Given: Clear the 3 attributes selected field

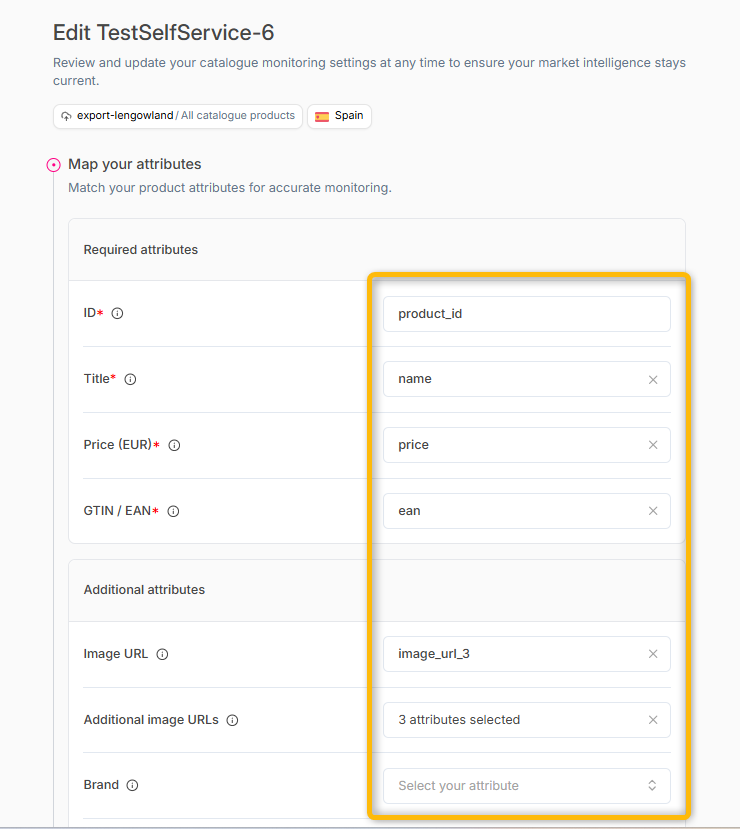Looking at the screenshot, I should (653, 720).
